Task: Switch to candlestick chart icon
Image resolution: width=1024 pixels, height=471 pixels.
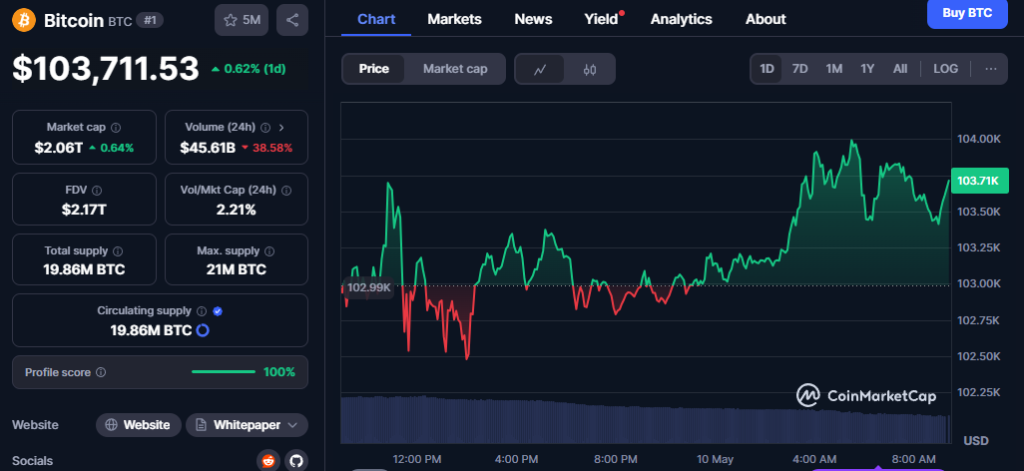Action: (x=590, y=69)
